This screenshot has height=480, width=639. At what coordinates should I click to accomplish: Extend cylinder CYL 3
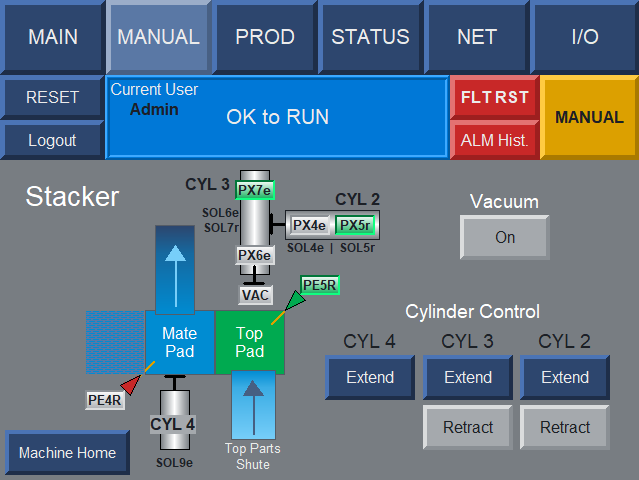coord(468,377)
